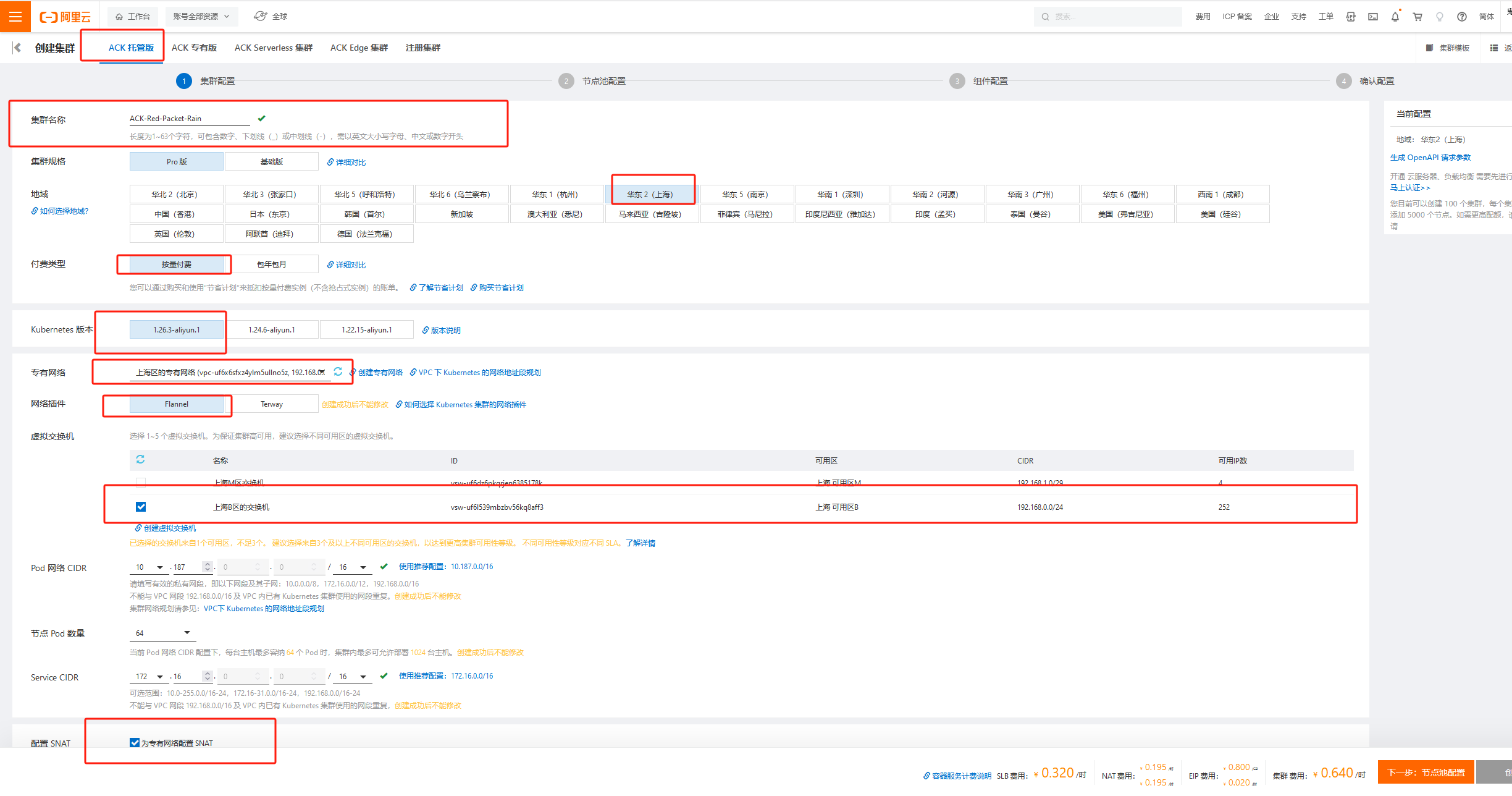Viewport: 1512px width, 796px height.
Task: Click the lightbulb suggestions icon
Action: click(x=1440, y=17)
